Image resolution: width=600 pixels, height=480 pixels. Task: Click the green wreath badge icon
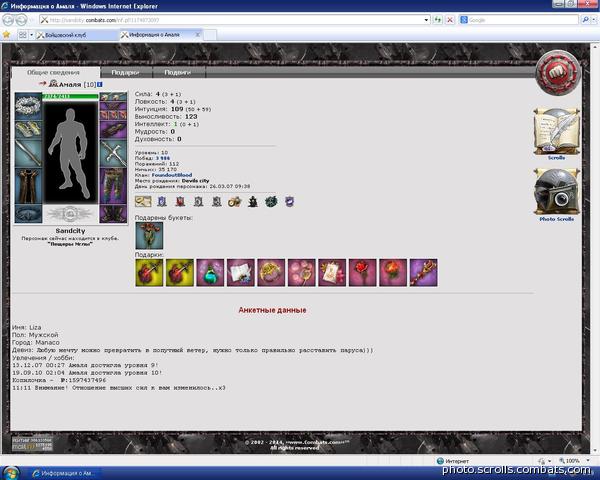point(271,201)
